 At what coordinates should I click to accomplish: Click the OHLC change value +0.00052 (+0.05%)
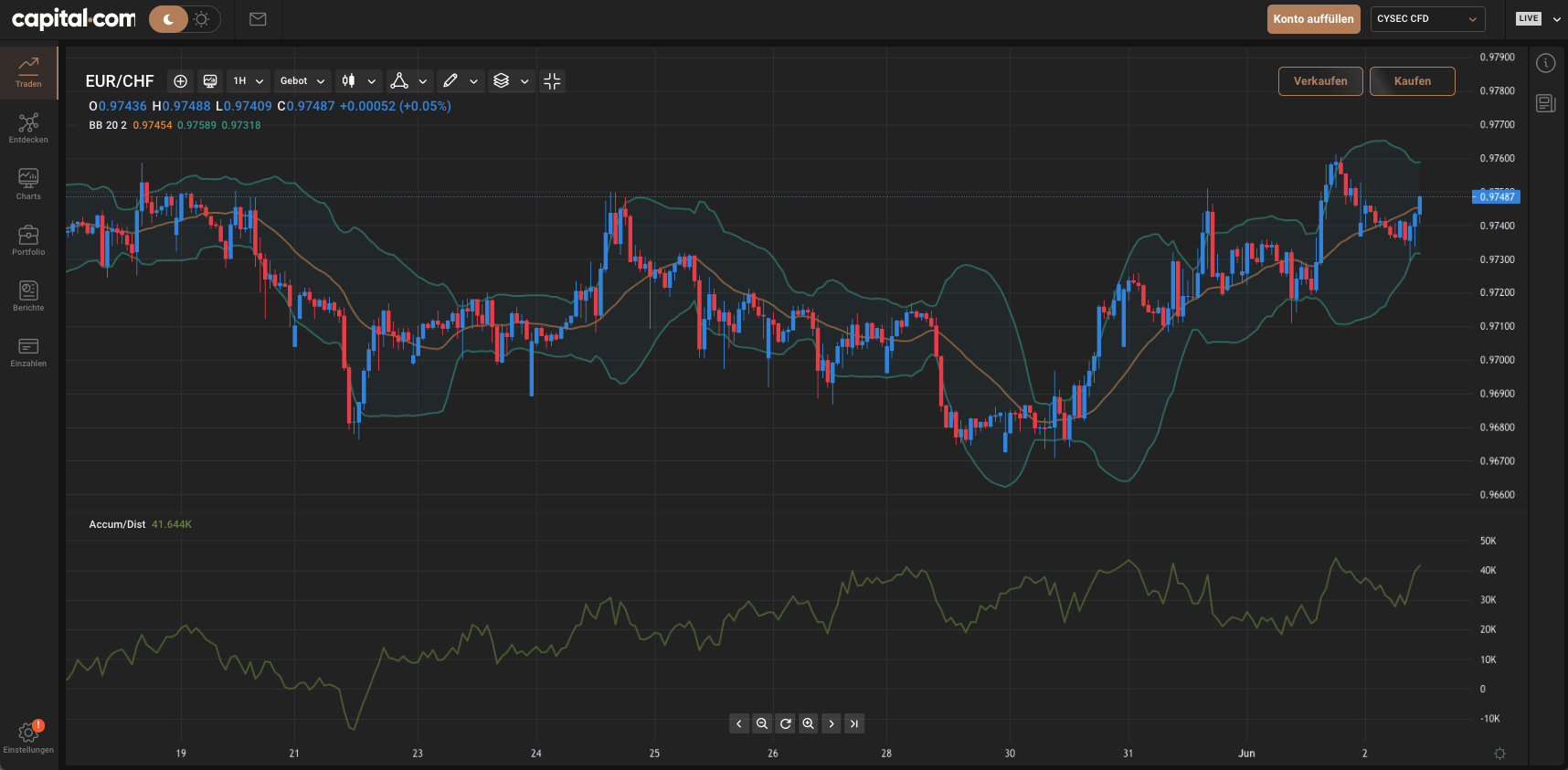[396, 106]
